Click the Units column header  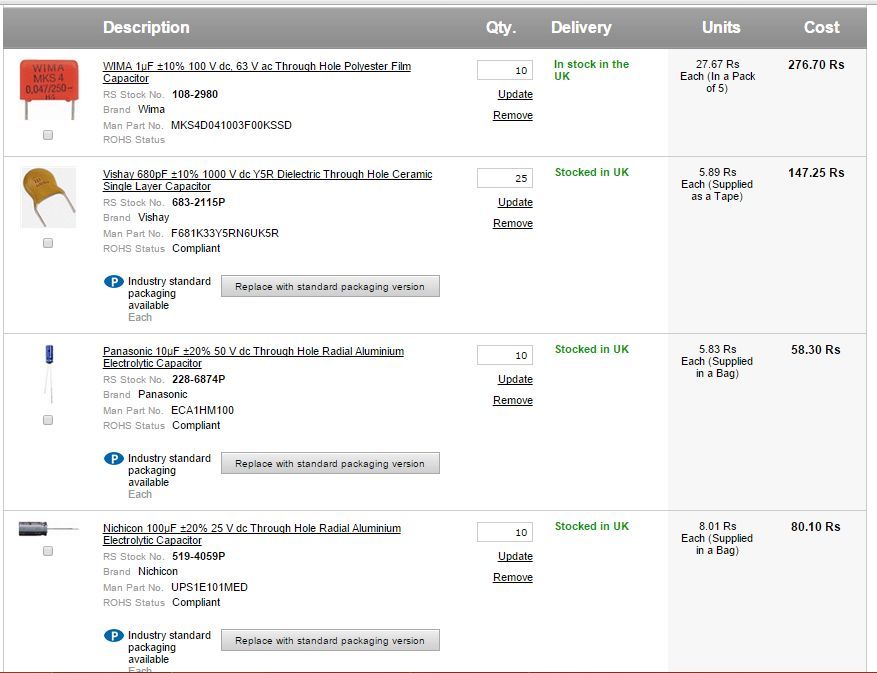coord(721,27)
